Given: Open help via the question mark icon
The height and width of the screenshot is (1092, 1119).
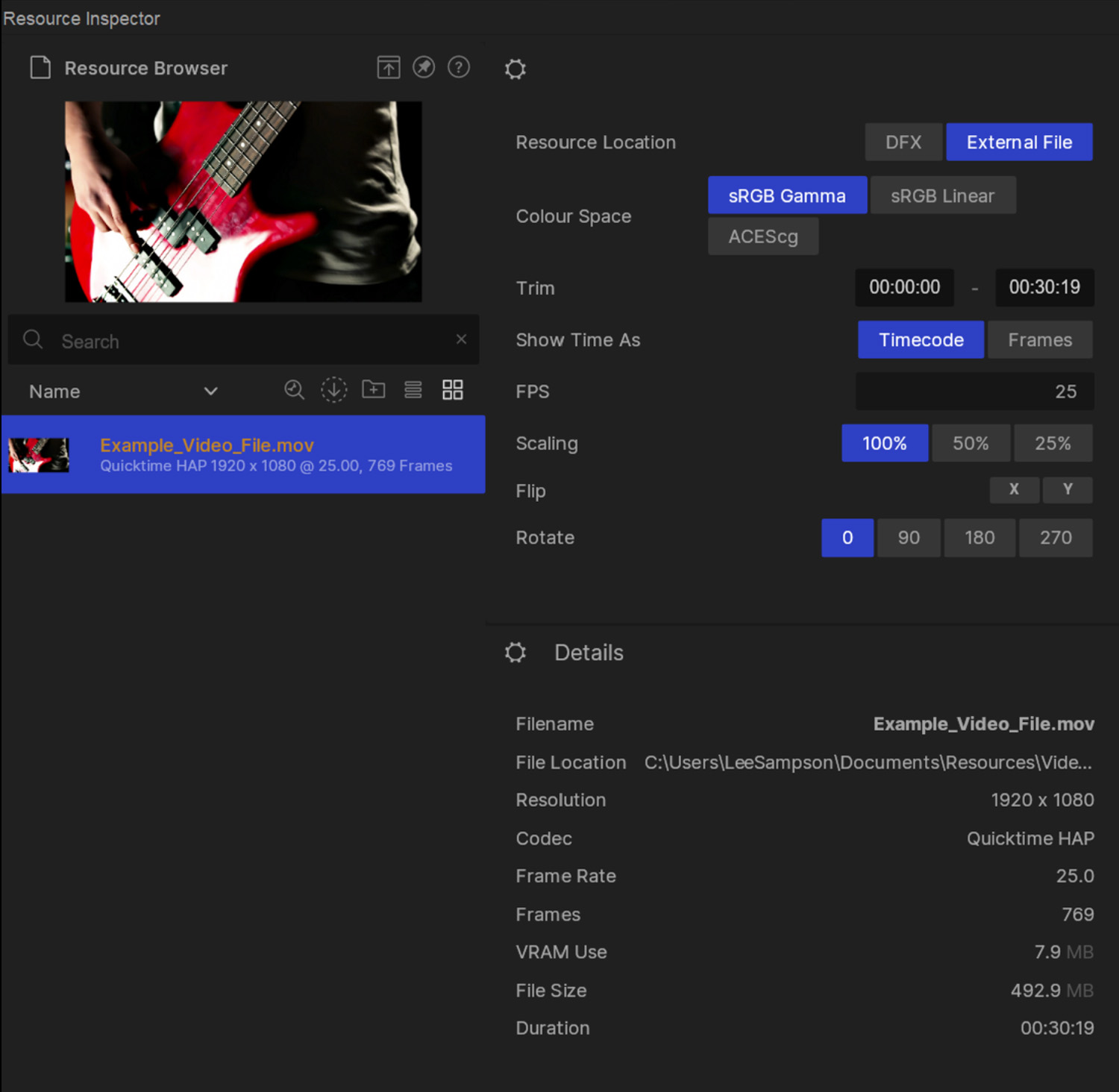Looking at the screenshot, I should point(459,68).
